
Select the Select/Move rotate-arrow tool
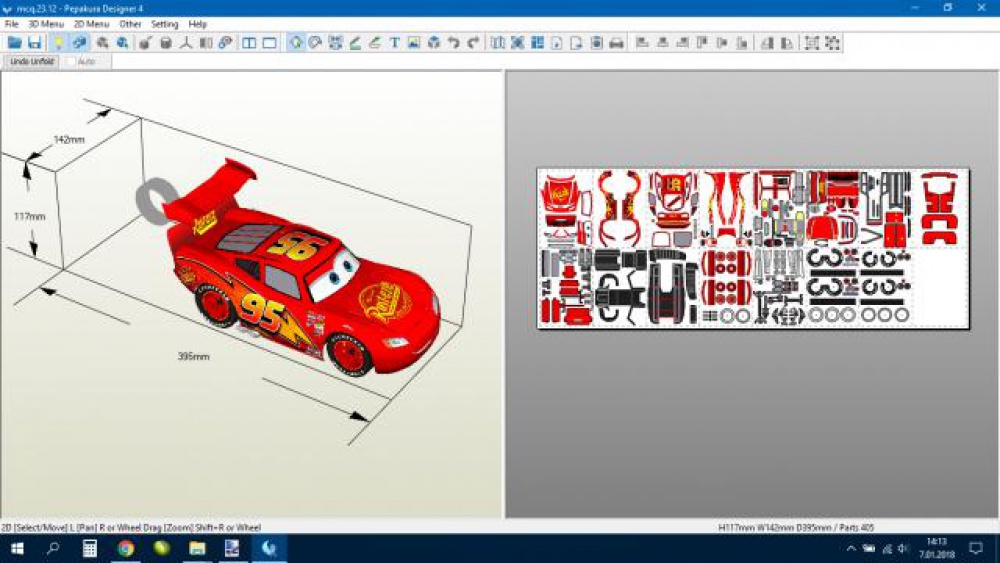296,43
